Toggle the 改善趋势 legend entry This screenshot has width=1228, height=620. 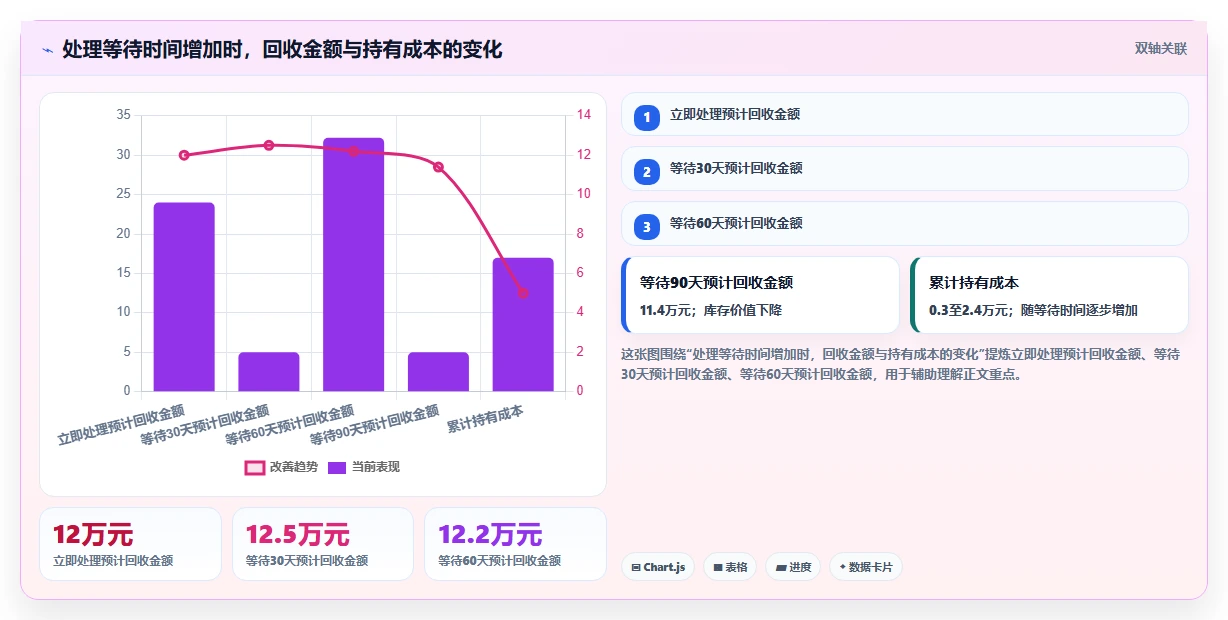pyautogui.click(x=282, y=467)
